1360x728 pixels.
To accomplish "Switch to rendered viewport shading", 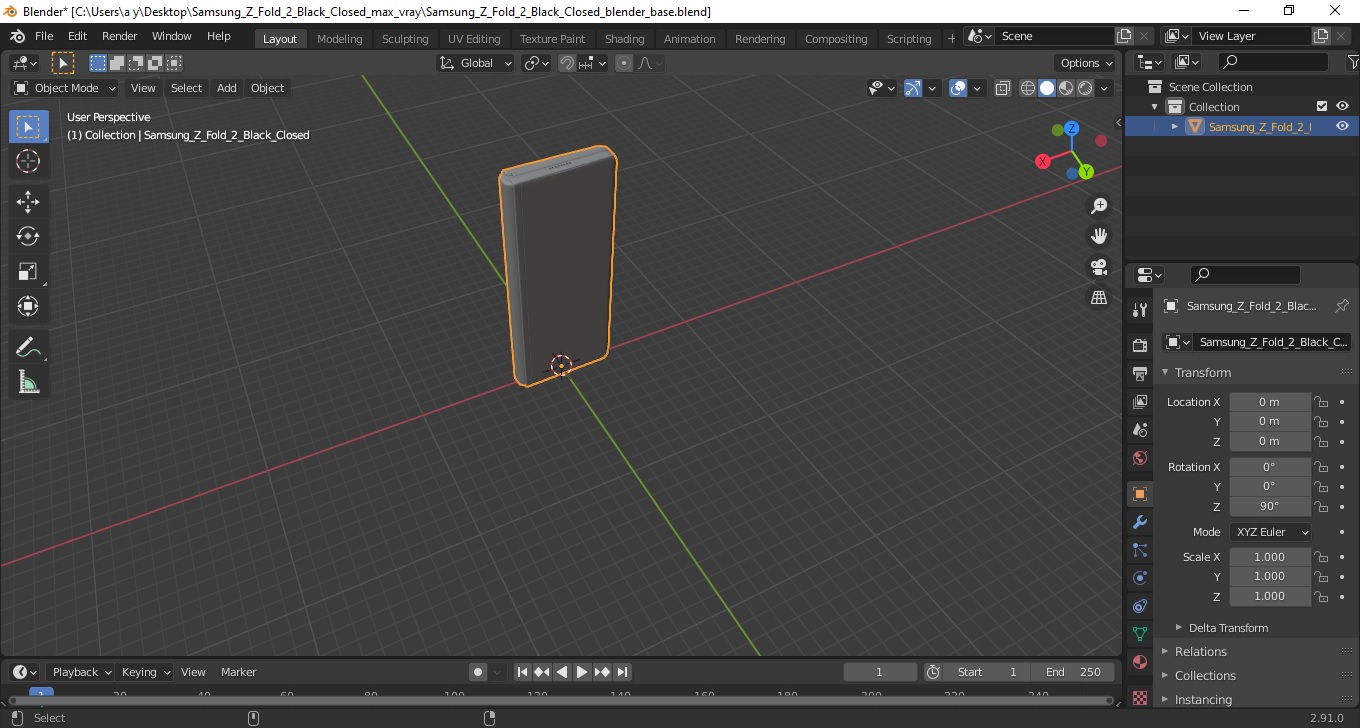I will (1085, 88).
